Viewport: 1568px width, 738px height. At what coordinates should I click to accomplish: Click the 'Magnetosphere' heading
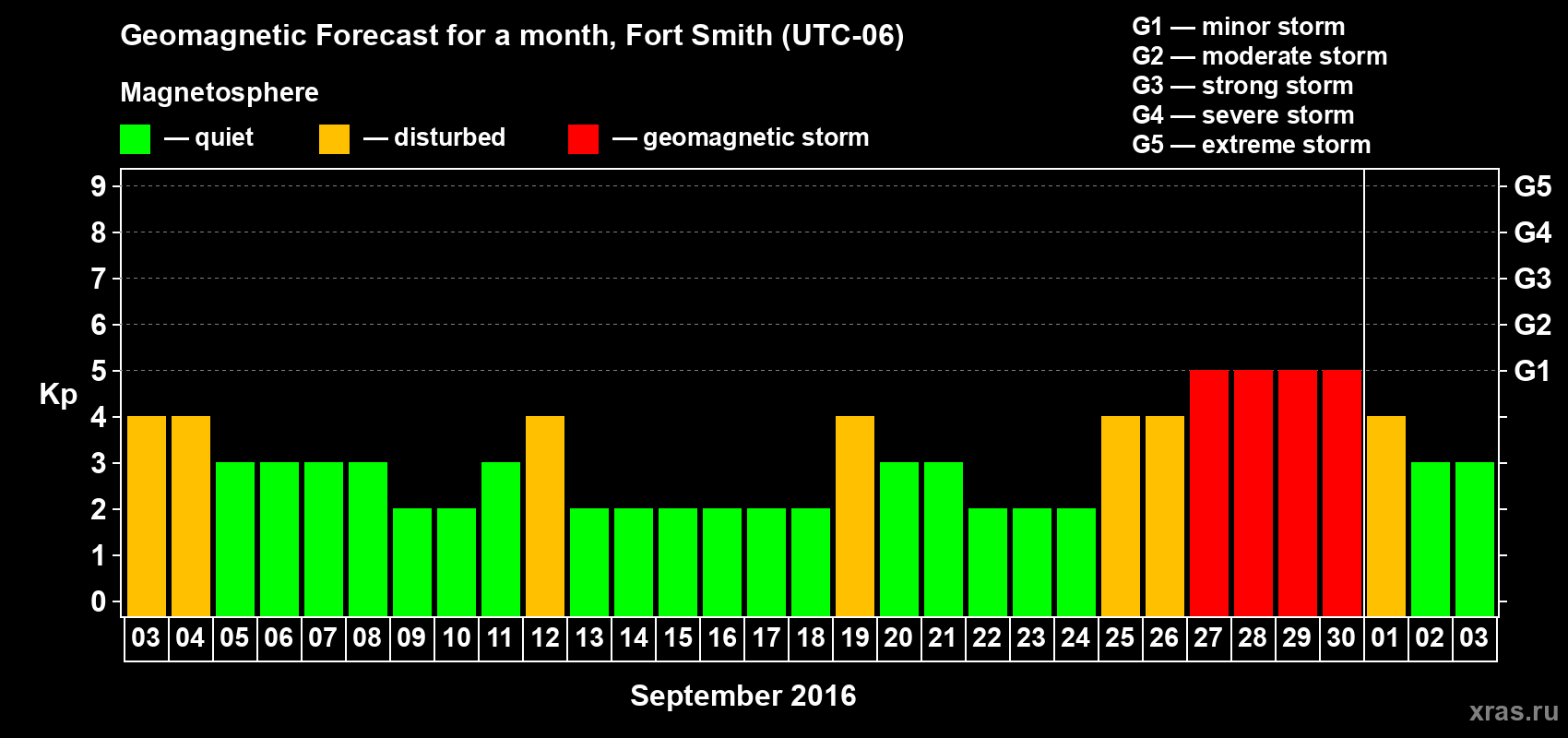point(220,92)
